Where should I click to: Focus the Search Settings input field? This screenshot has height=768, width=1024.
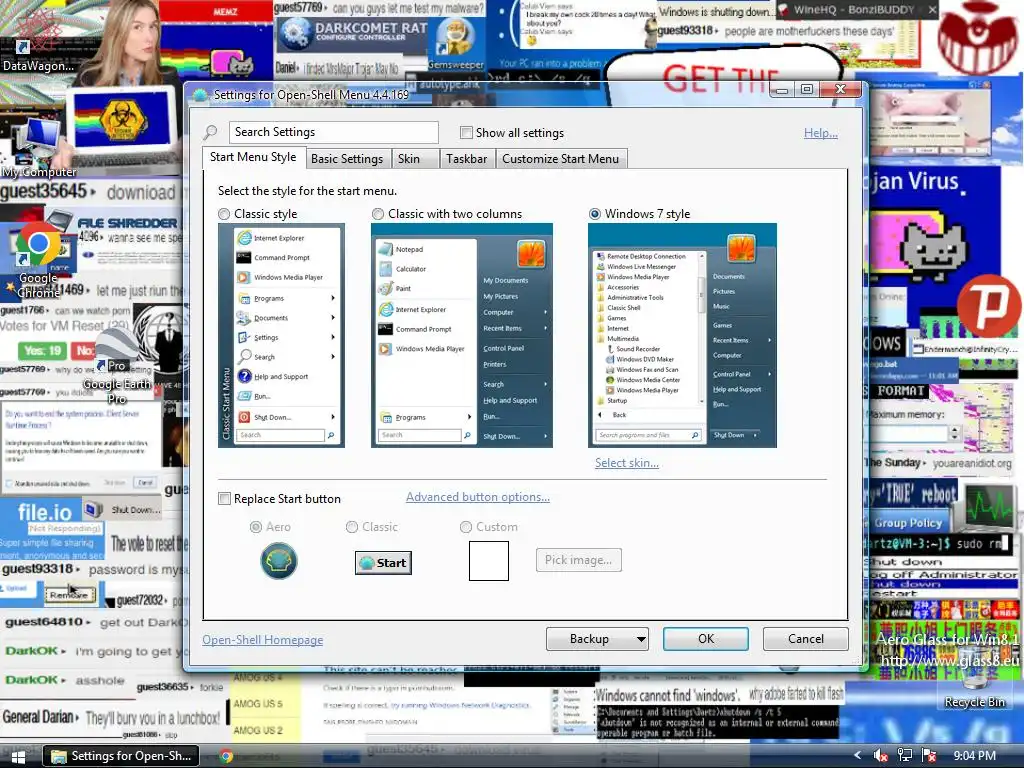(x=334, y=133)
